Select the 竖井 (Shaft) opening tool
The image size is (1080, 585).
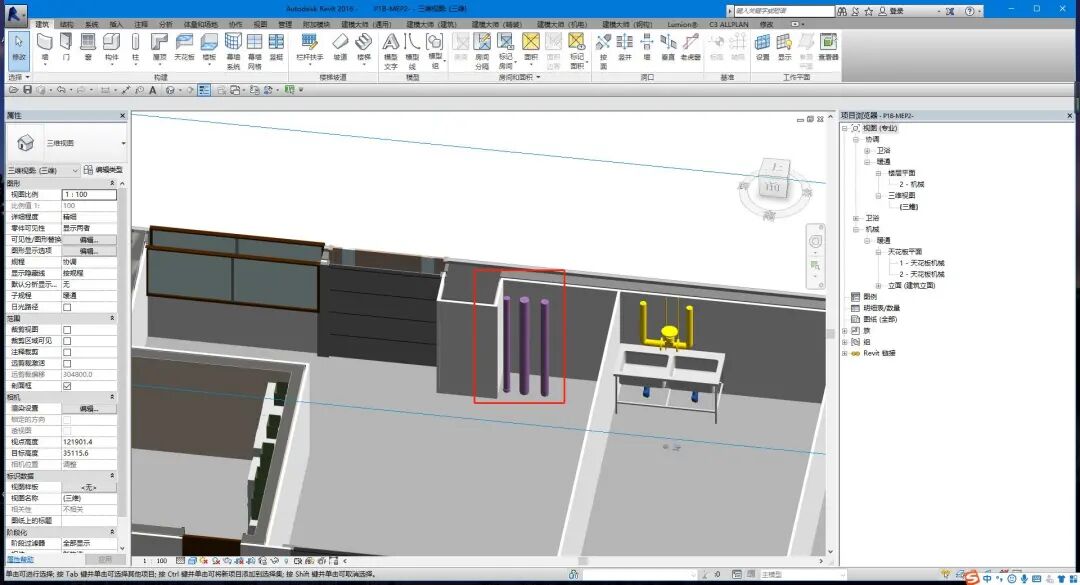[625, 47]
